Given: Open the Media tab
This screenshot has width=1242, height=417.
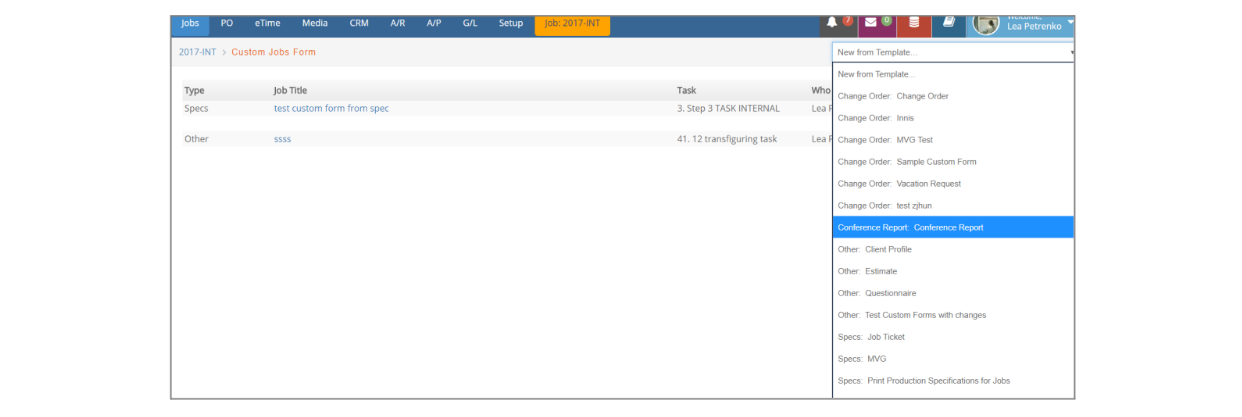Looking at the screenshot, I should pos(315,23).
